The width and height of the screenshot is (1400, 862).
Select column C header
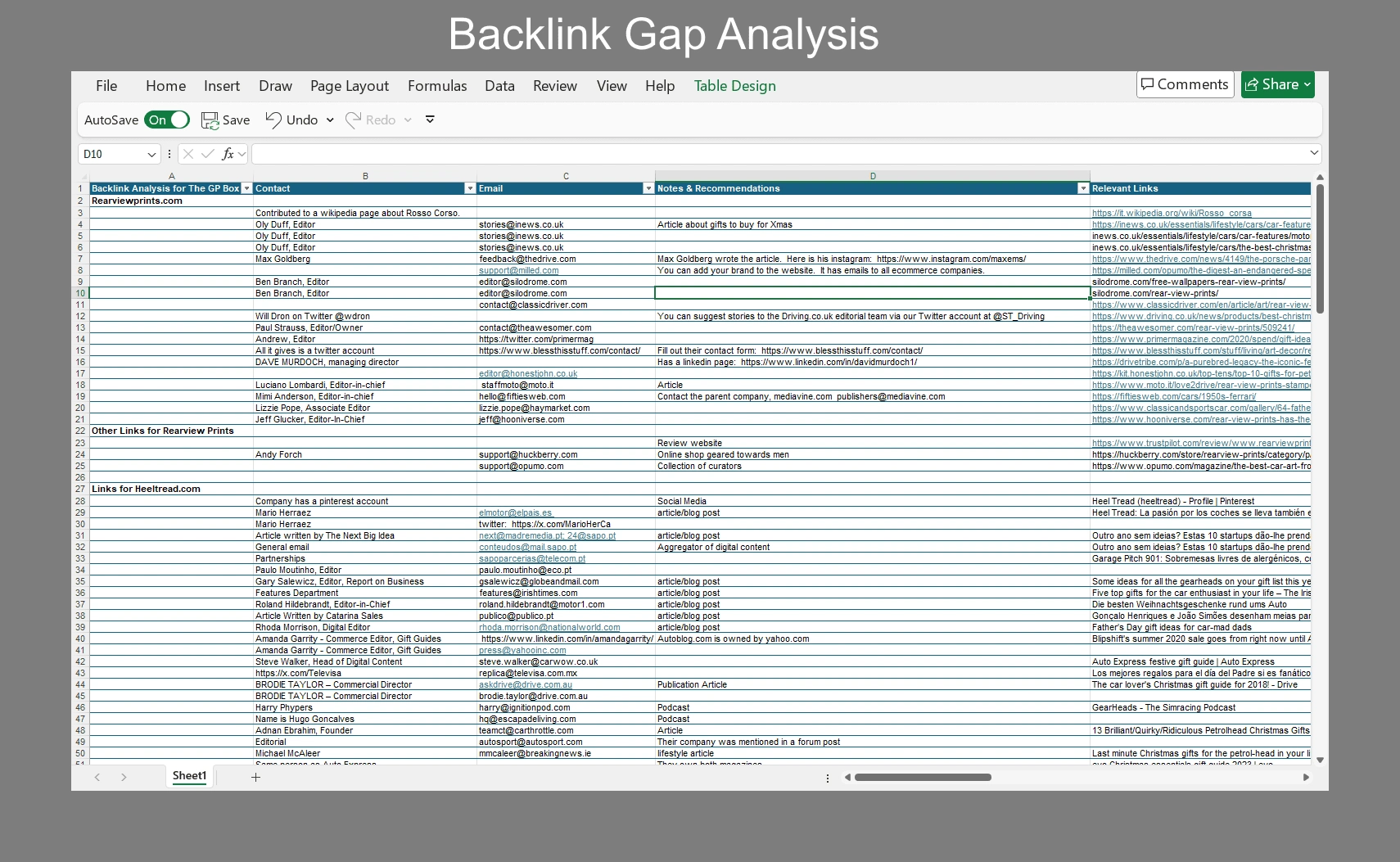[566, 176]
